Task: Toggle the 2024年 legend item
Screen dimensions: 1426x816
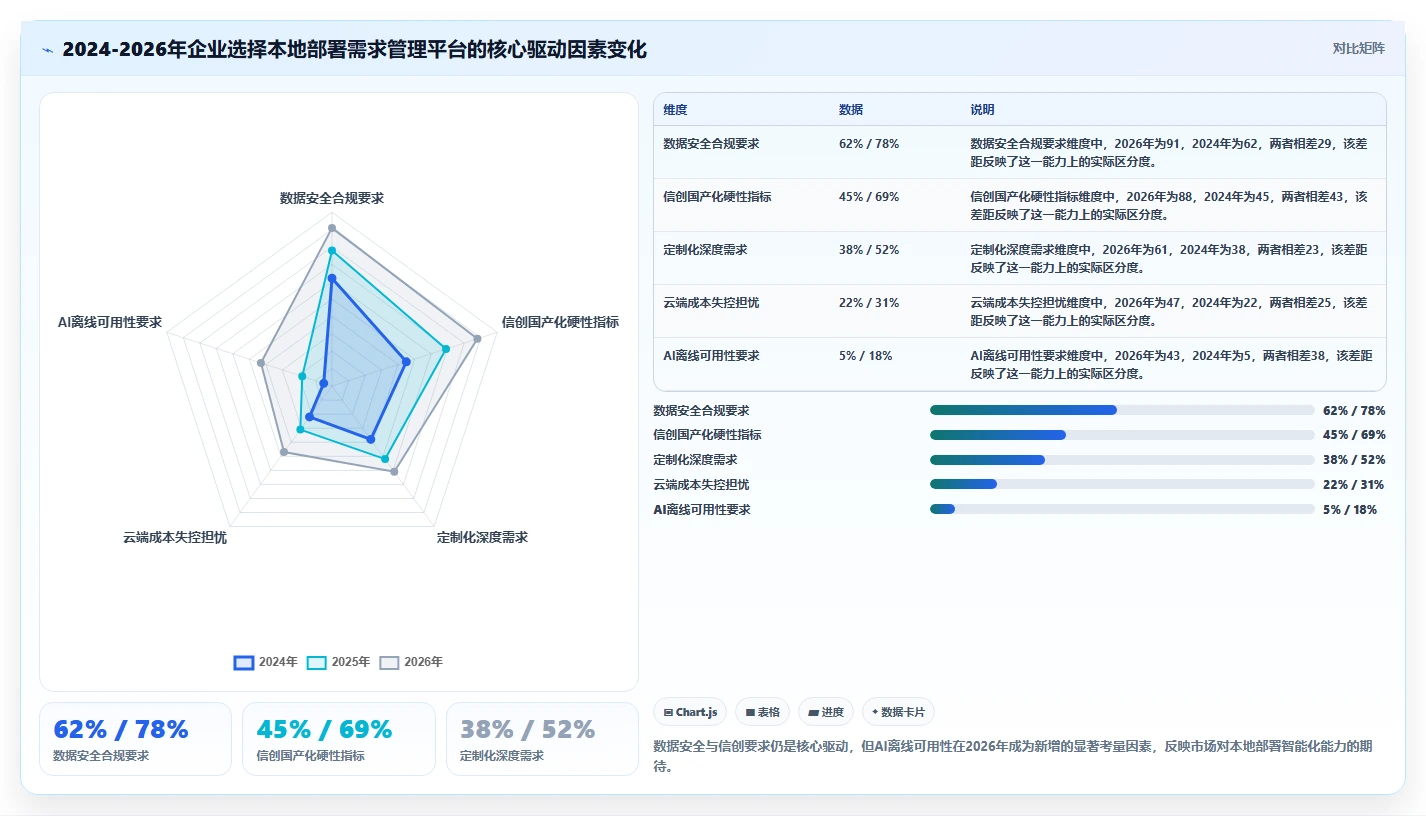Action: 266,662
